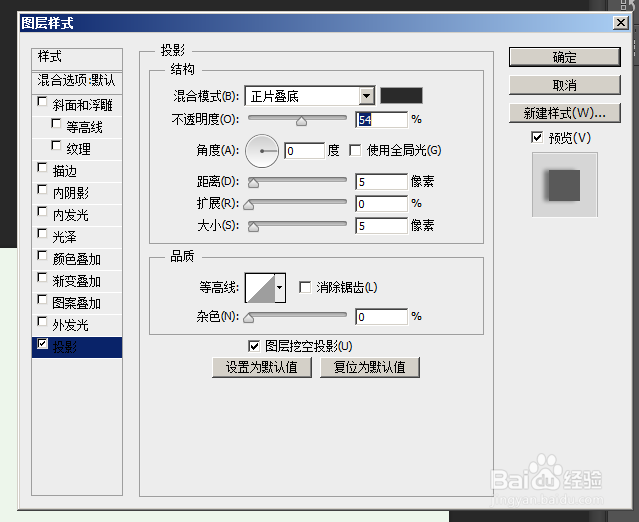The width and height of the screenshot is (639, 522).
Task: Enable the 光泽 checkbox
Action: [x=42, y=233]
